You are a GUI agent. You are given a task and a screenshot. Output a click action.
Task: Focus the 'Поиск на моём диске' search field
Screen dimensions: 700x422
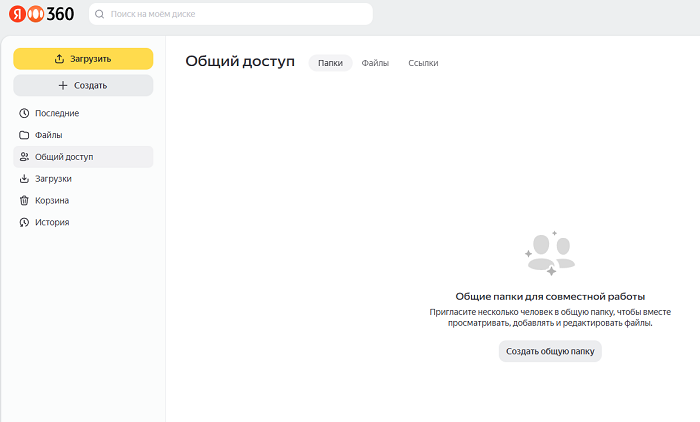point(235,14)
